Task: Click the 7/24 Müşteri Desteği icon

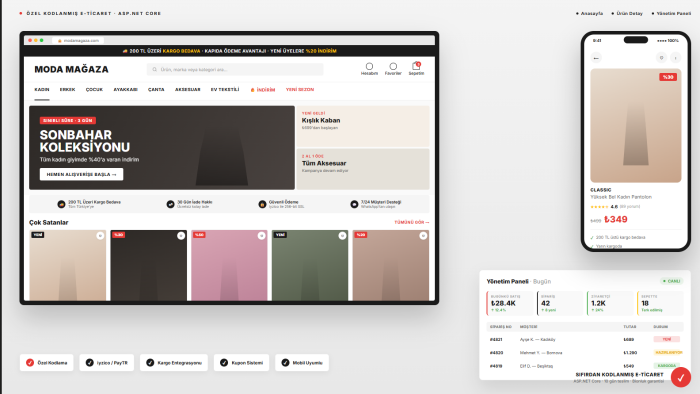Action: tap(354, 204)
